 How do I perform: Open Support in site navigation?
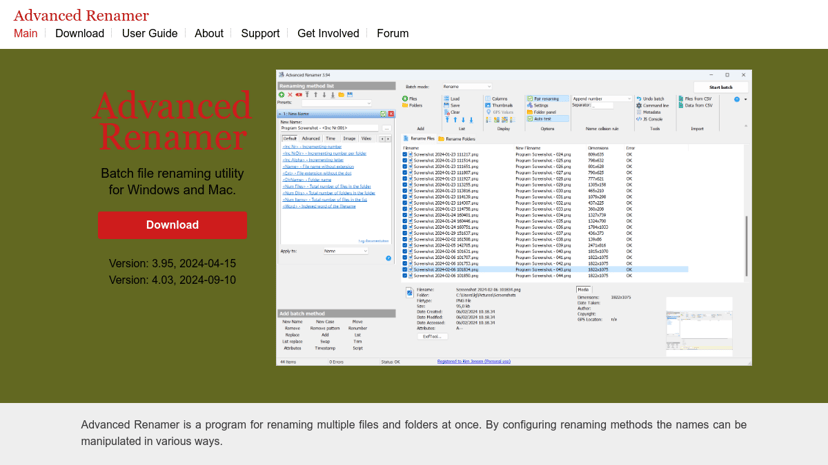260,33
